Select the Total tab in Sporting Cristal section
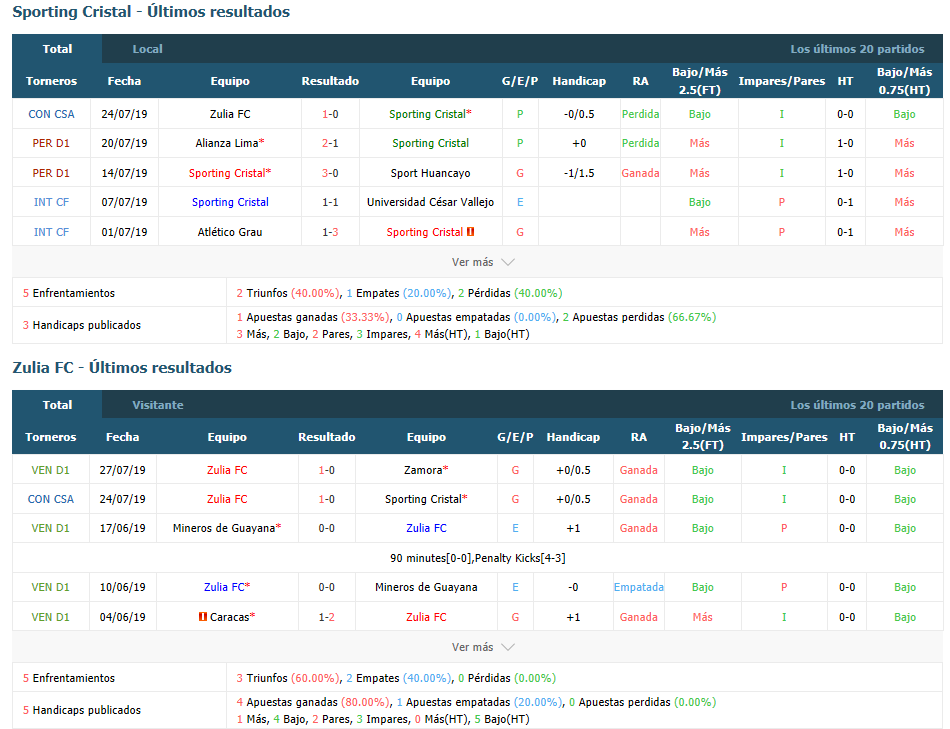950x729 pixels. tap(57, 49)
